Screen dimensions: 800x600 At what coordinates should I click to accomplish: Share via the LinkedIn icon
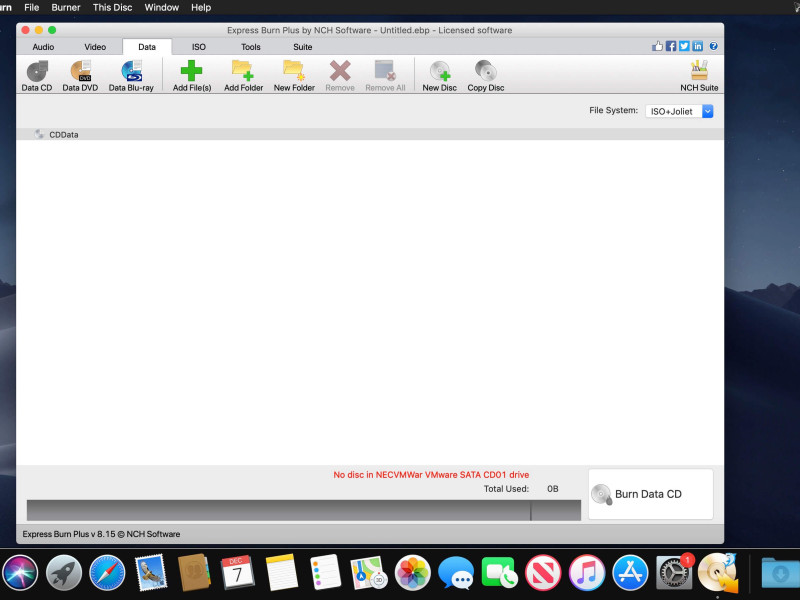[x=697, y=46]
